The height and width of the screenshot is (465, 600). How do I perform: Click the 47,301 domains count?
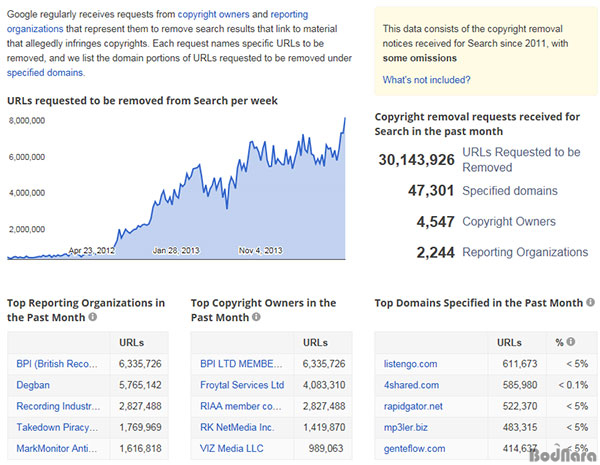(431, 191)
